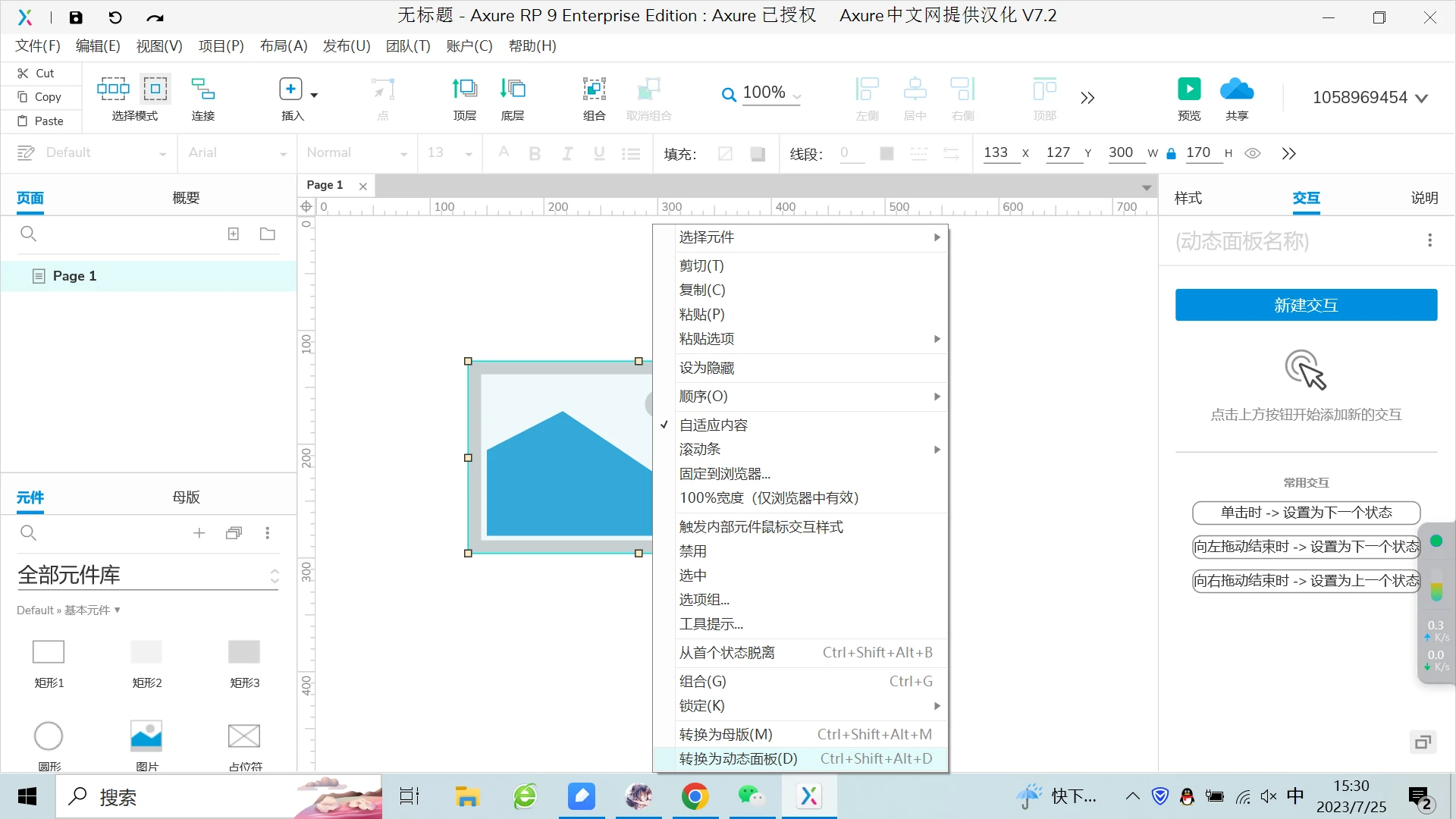Enable 100%宽度 option in context menu
1456x819 pixels.
pos(769,497)
